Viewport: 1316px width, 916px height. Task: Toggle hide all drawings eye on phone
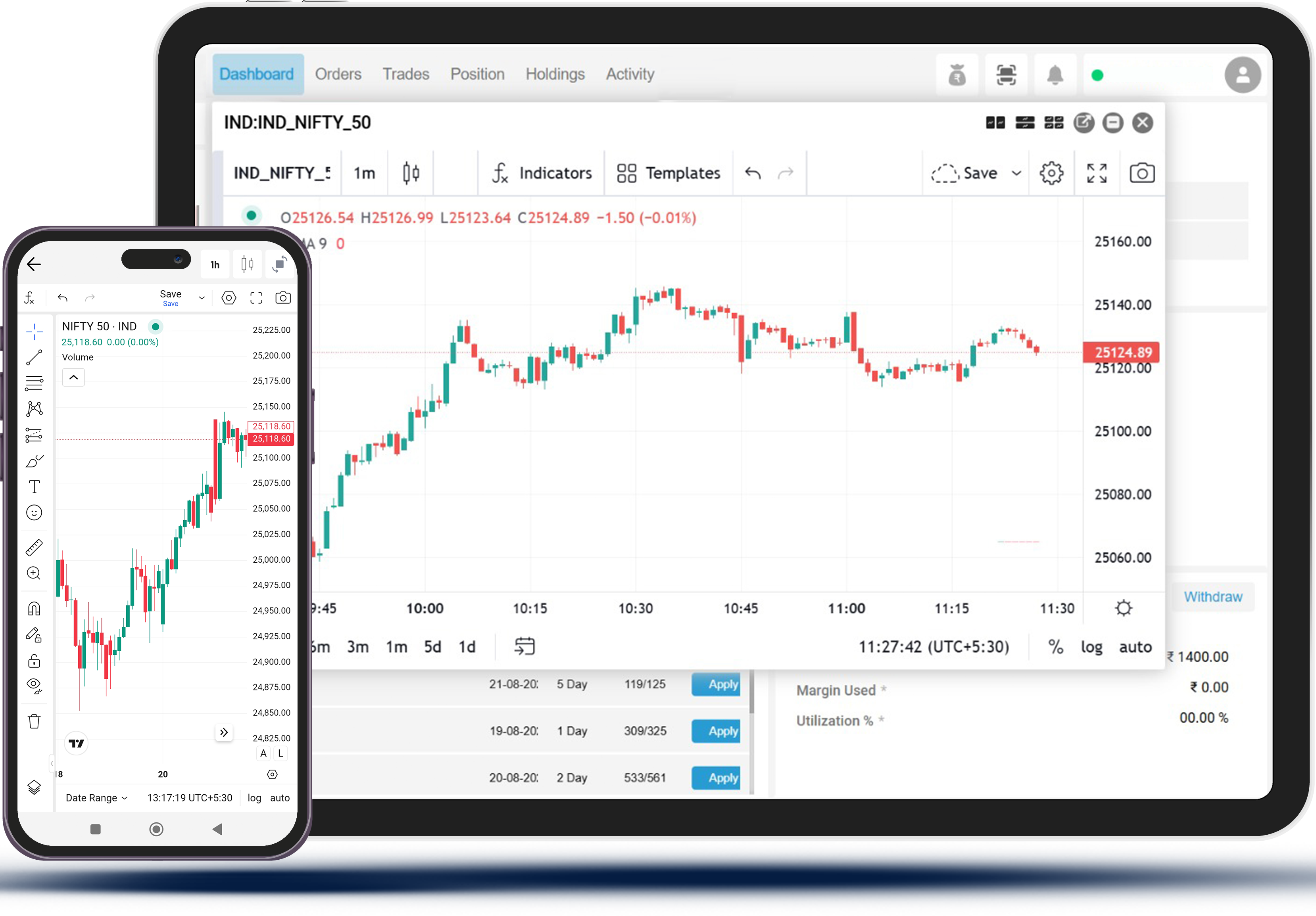pos(35,686)
